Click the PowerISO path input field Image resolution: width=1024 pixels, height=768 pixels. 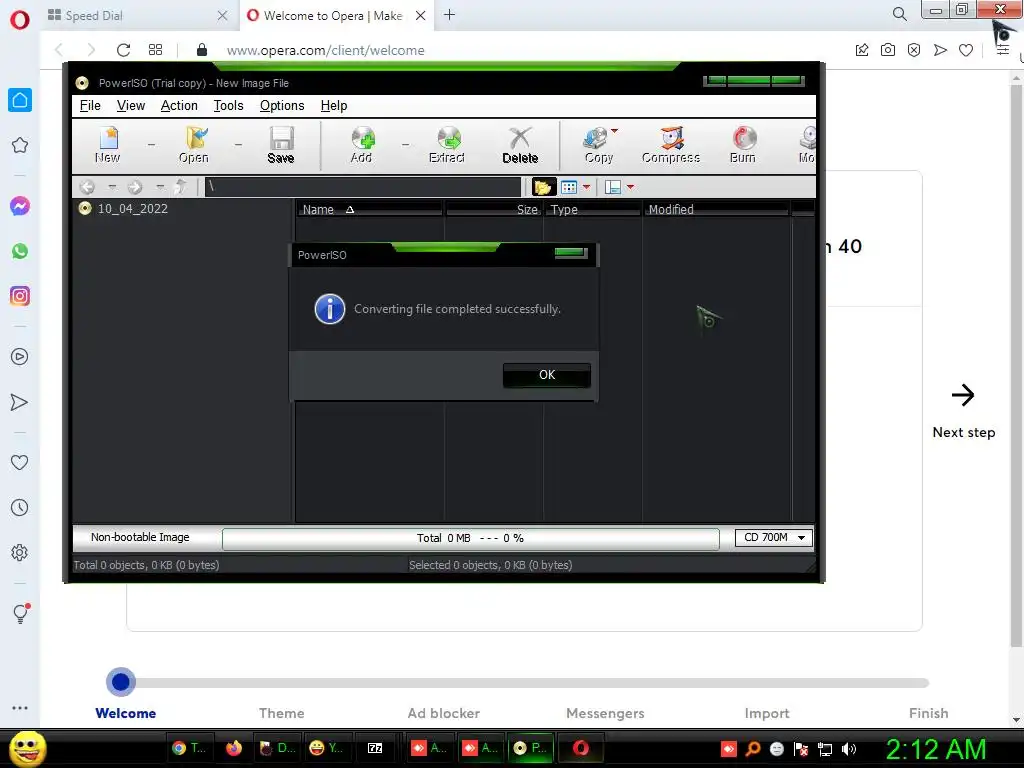[362, 187]
